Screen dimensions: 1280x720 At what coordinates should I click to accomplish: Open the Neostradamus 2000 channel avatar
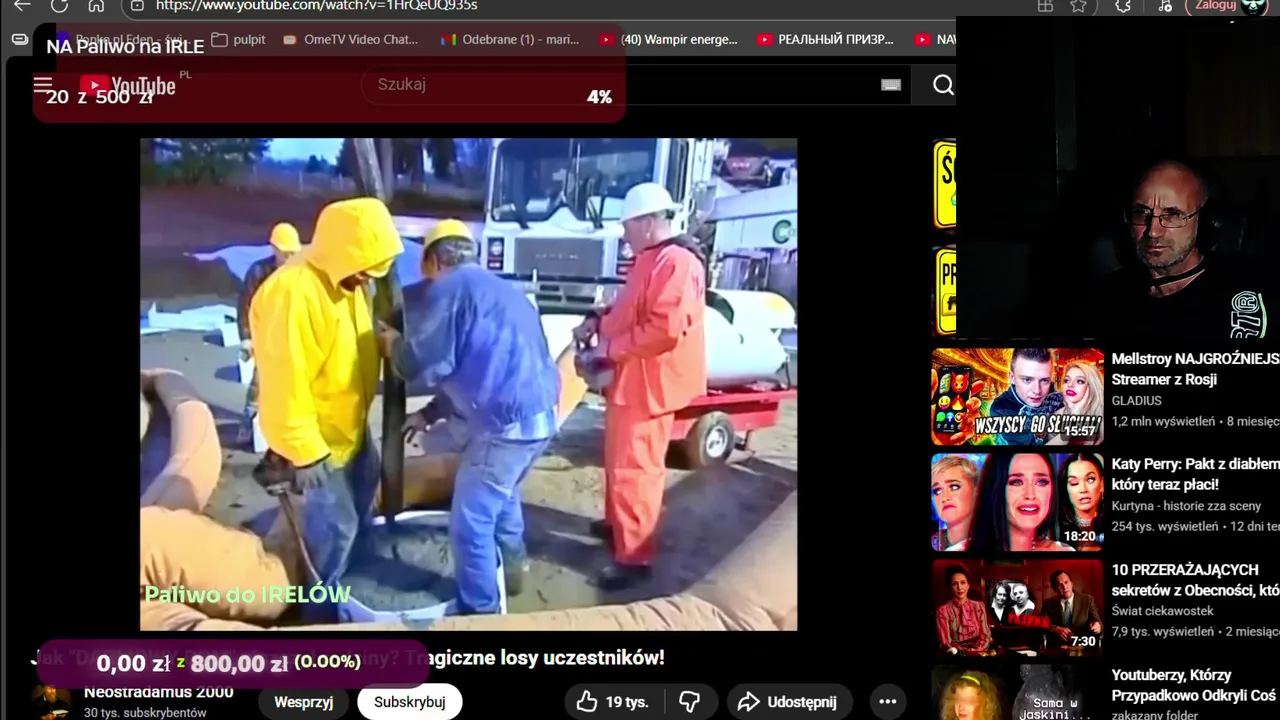point(50,701)
